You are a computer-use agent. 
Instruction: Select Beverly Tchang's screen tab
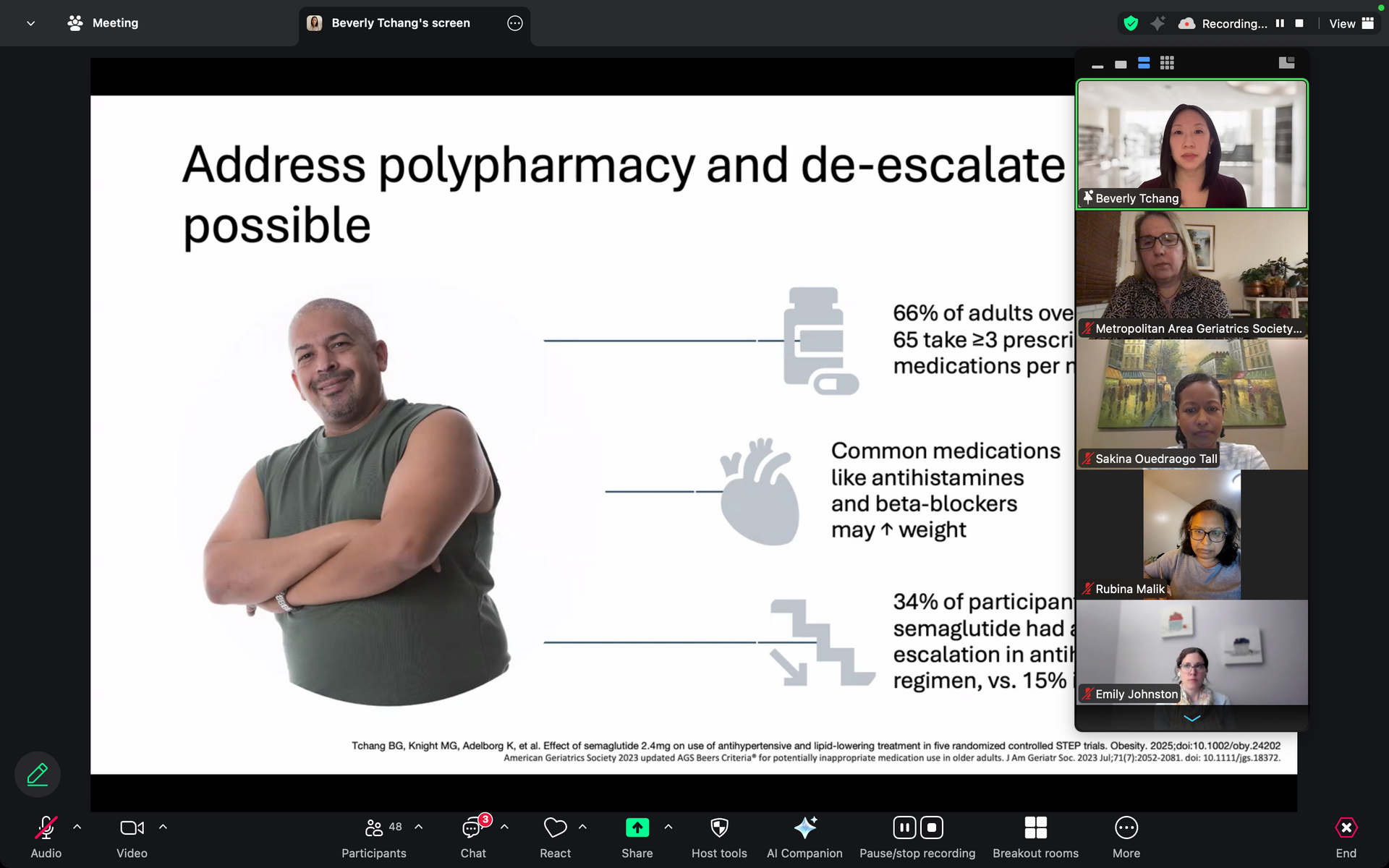[x=400, y=23]
